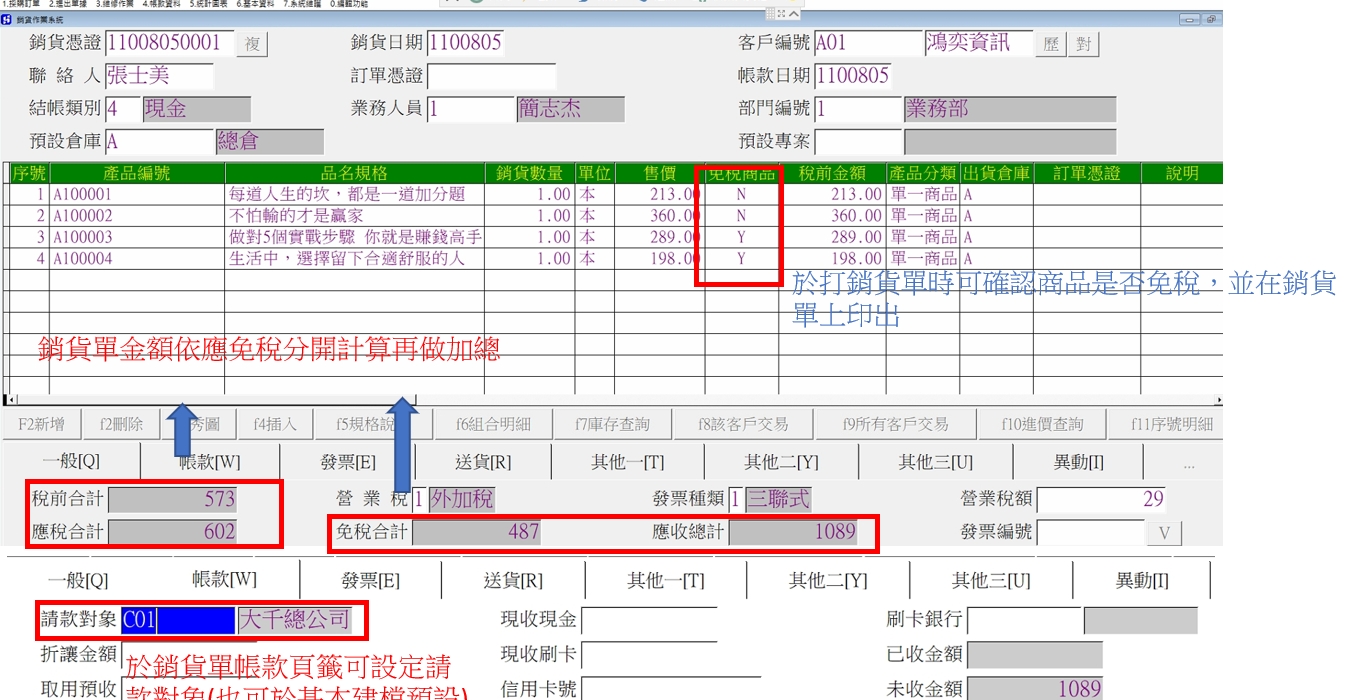Select 一般[Q] tab above 請款對象
Viewport: 1351px width, 700px height.
click(x=77, y=580)
